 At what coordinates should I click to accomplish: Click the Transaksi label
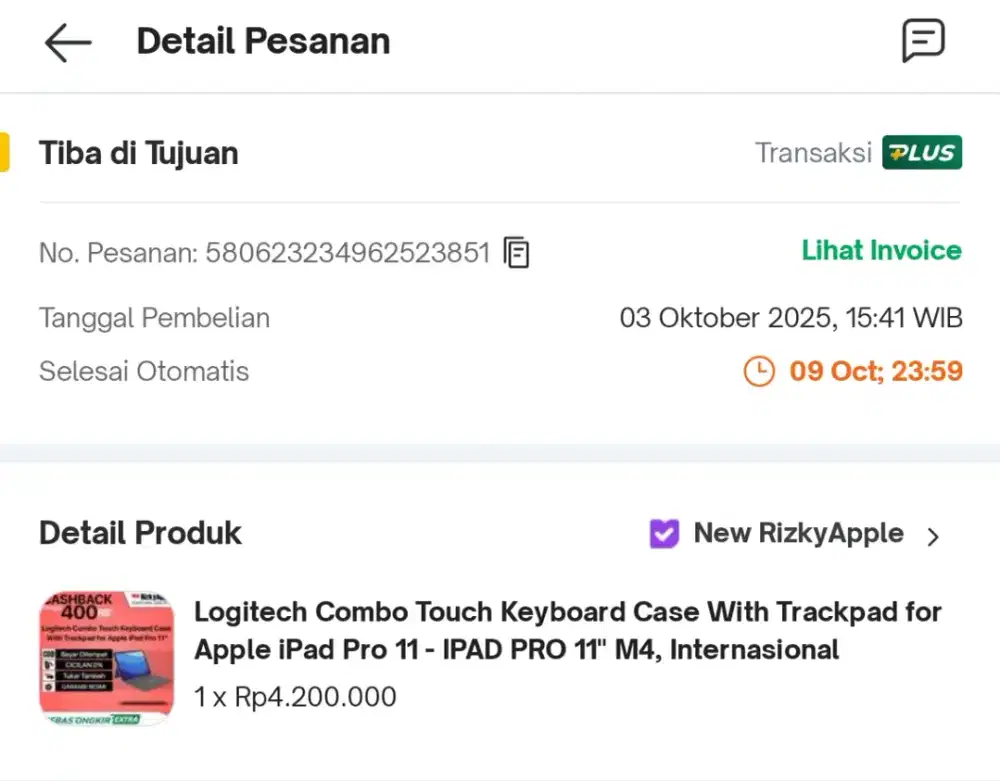[813, 153]
